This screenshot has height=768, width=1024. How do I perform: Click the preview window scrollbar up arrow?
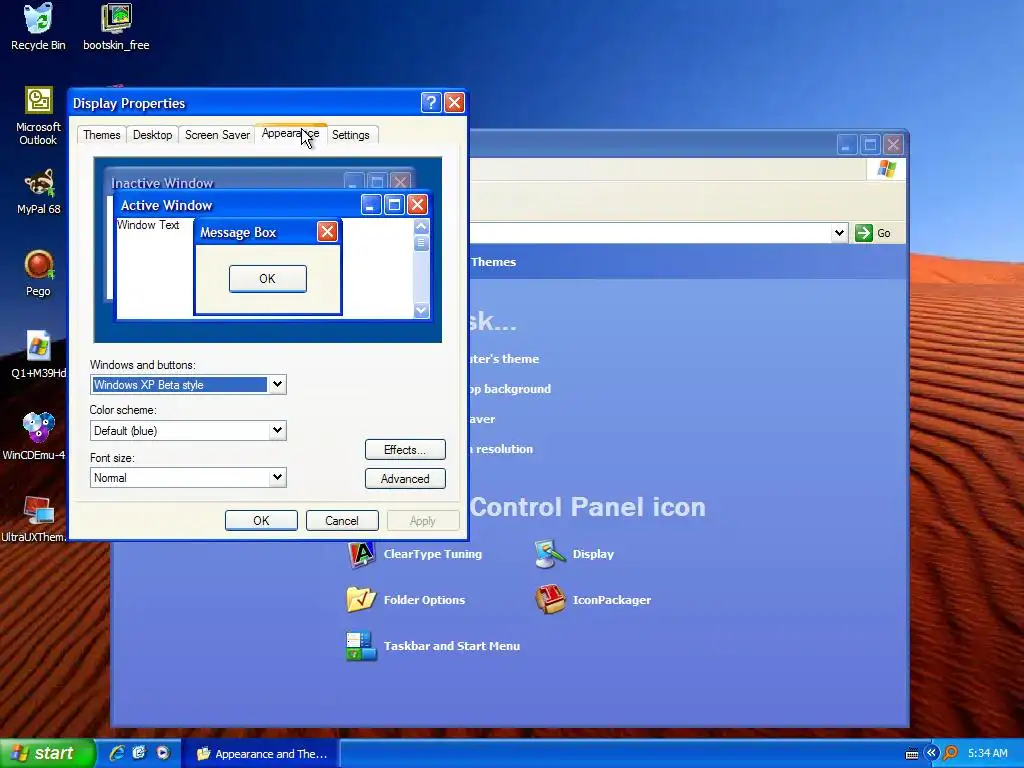[421, 227]
